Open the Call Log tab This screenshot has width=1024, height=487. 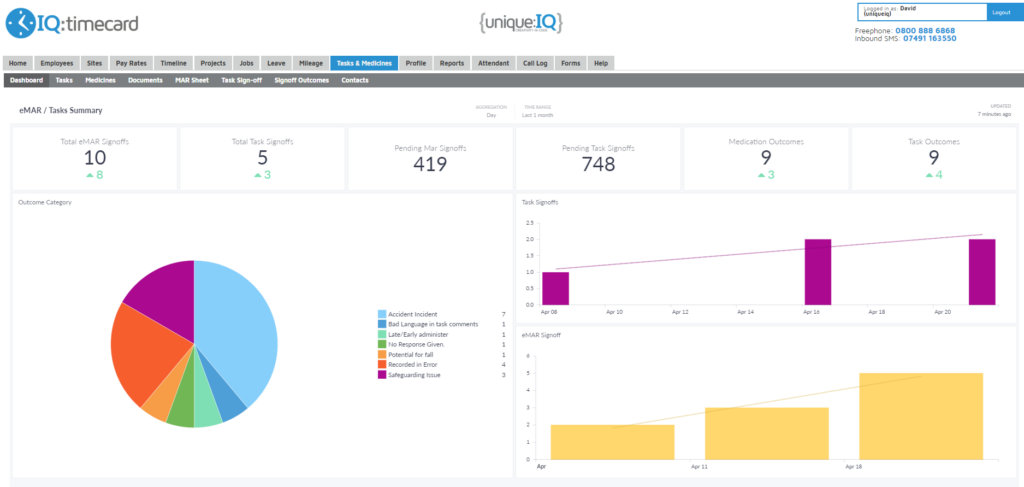(536, 63)
